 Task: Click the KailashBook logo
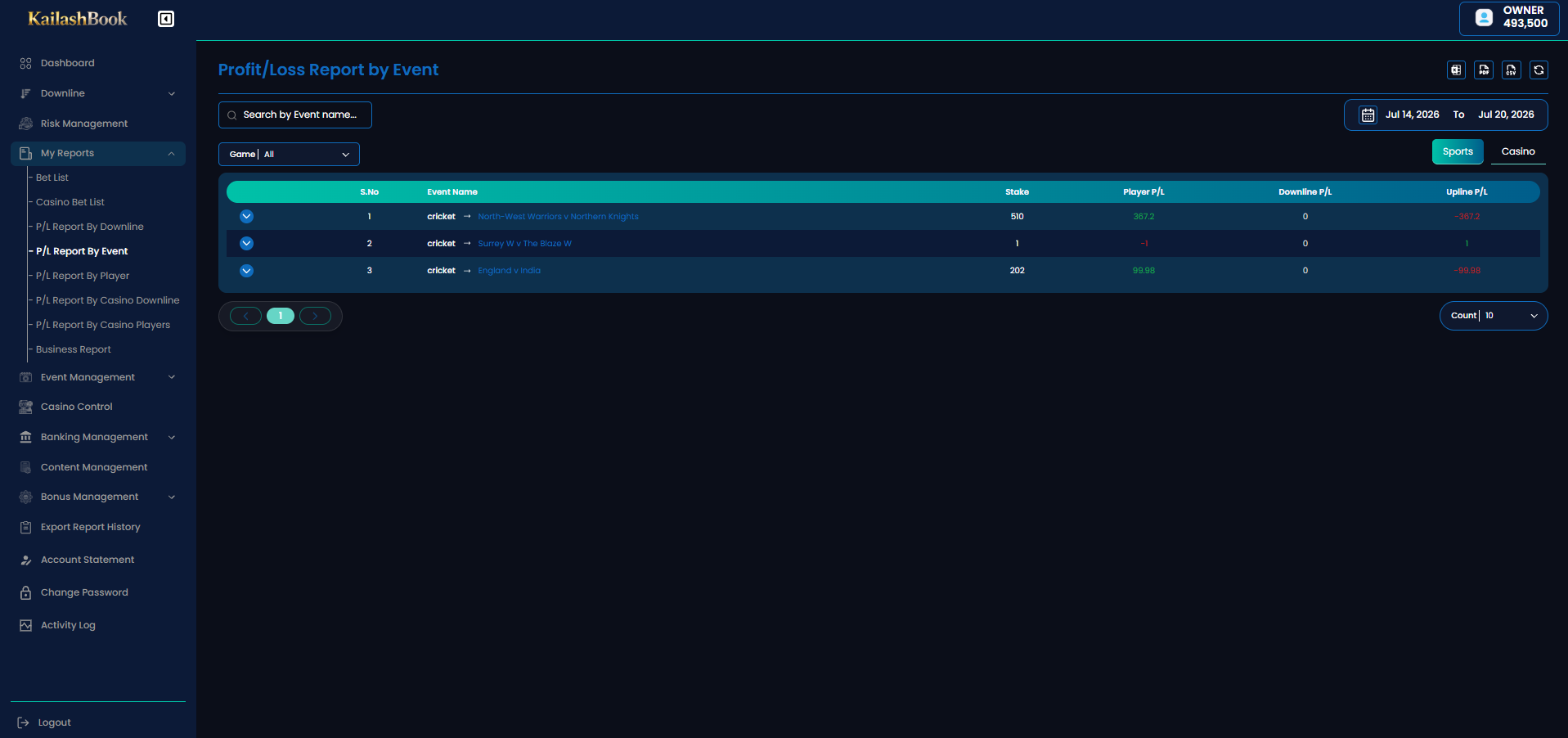[x=78, y=19]
